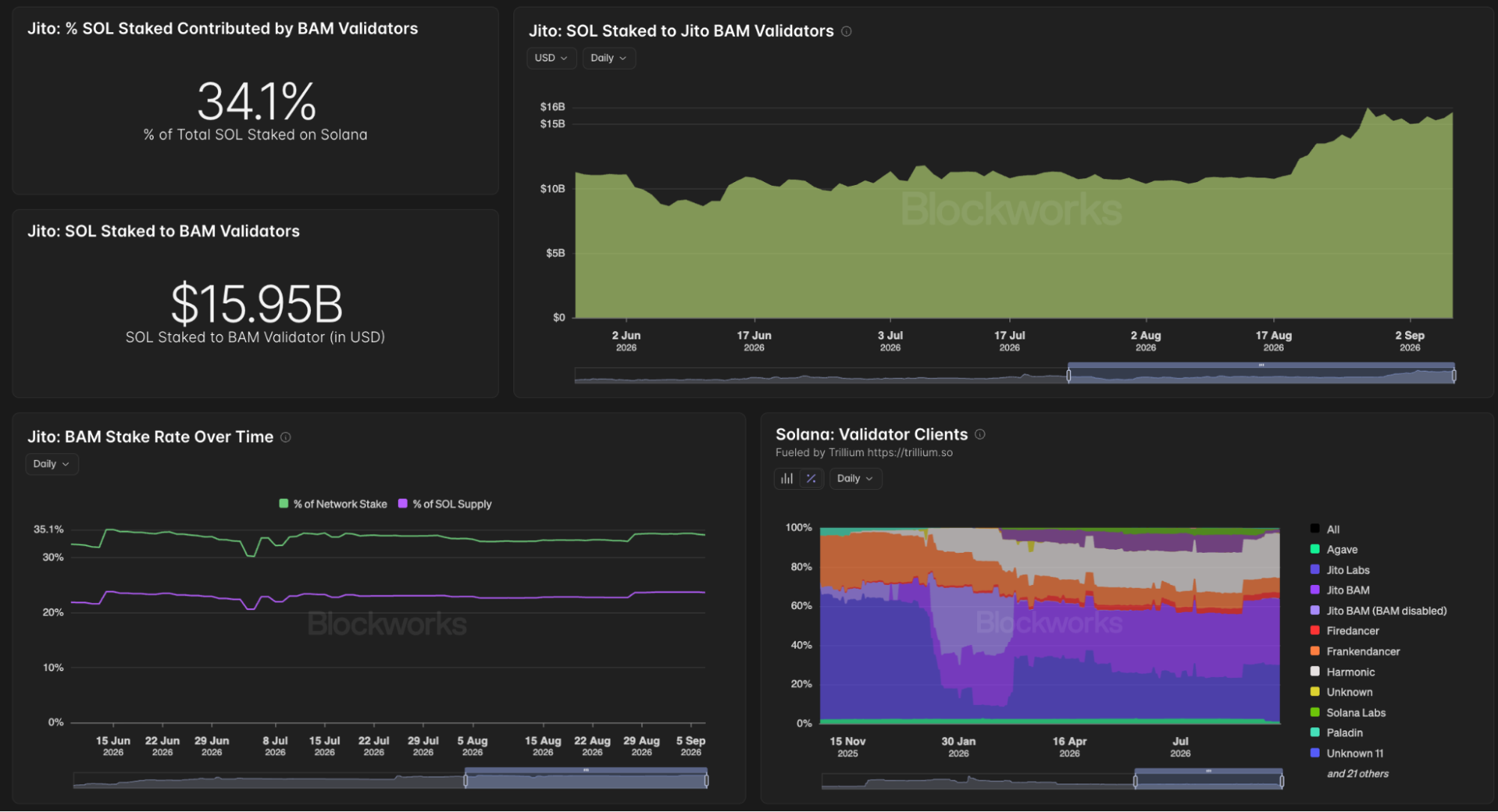Toggle the All legend entry
The image size is (1498, 812).
coord(1325,530)
